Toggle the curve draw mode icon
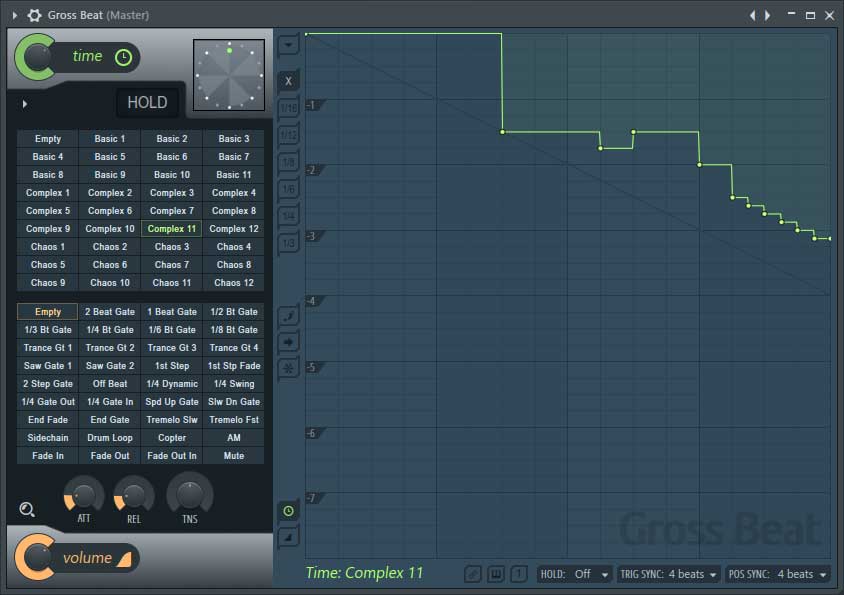The width and height of the screenshot is (844, 595). 289,316
